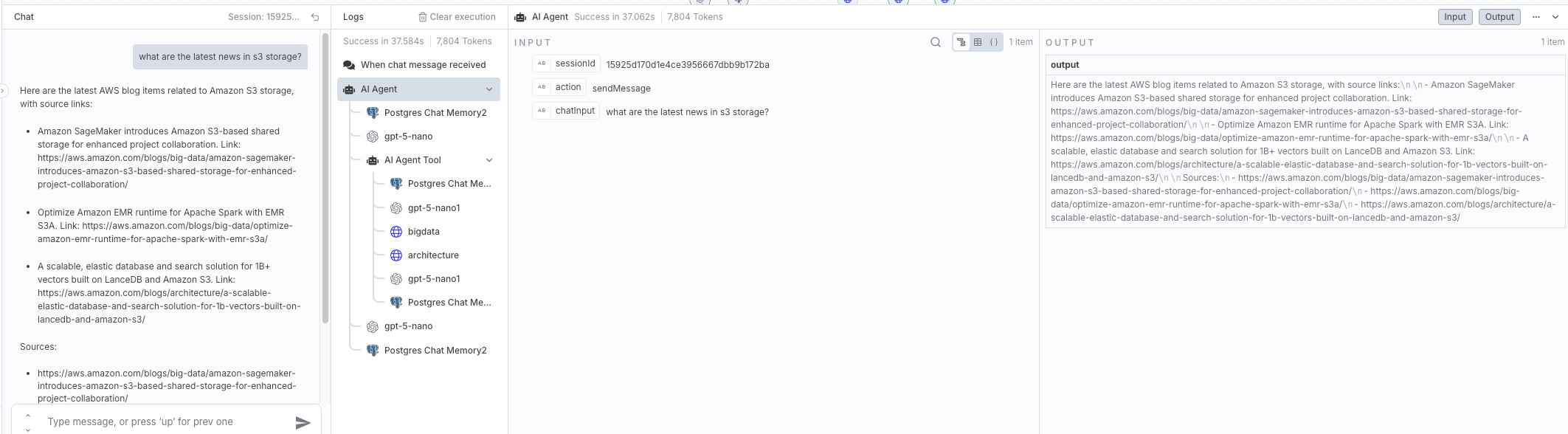Image resolution: width=1568 pixels, height=434 pixels.
Task: Click the first gpt-5-nano1 icon
Action: (x=396, y=208)
